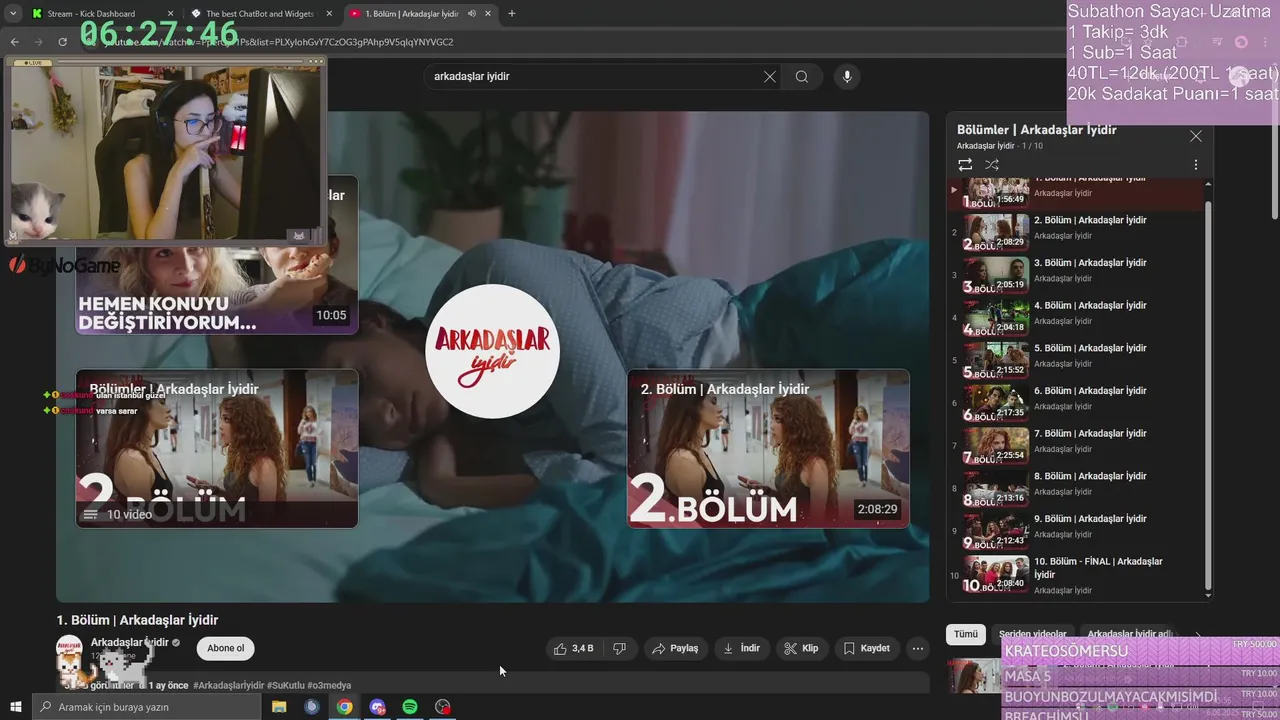Open a new browser tab
Image resolution: width=1280 pixels, height=720 pixels.
[x=512, y=13]
